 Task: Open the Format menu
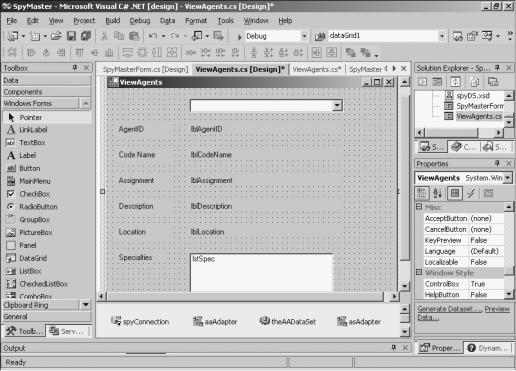[196, 21]
